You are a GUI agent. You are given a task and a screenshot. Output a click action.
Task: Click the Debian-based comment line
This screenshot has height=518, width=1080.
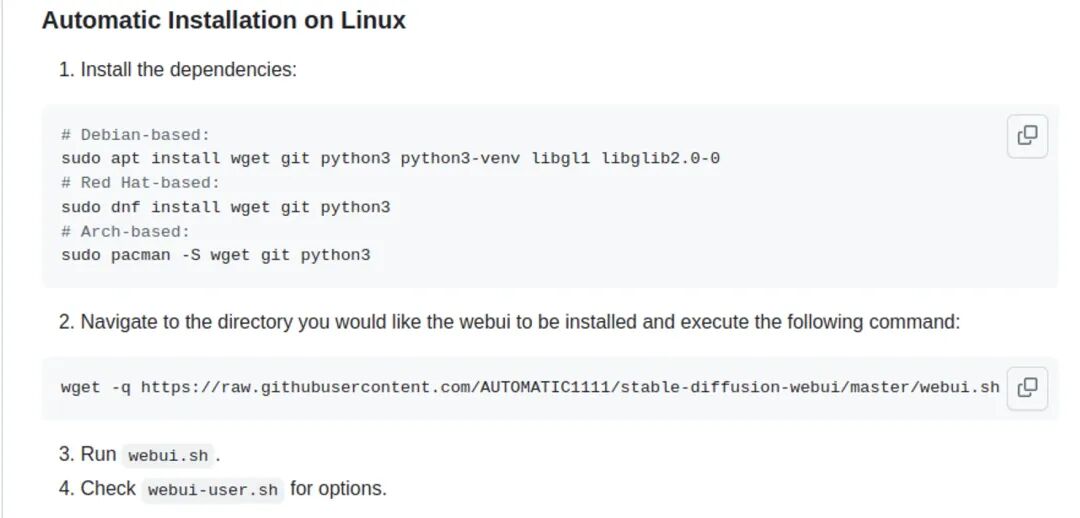click(x=135, y=135)
